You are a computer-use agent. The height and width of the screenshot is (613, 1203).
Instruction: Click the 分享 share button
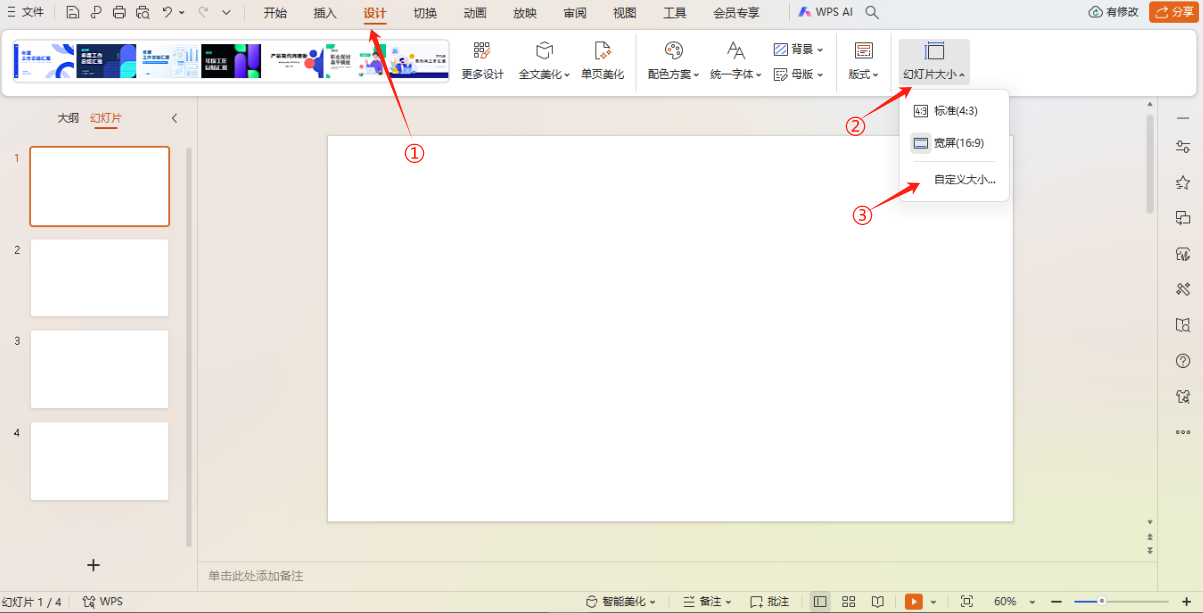click(1174, 12)
